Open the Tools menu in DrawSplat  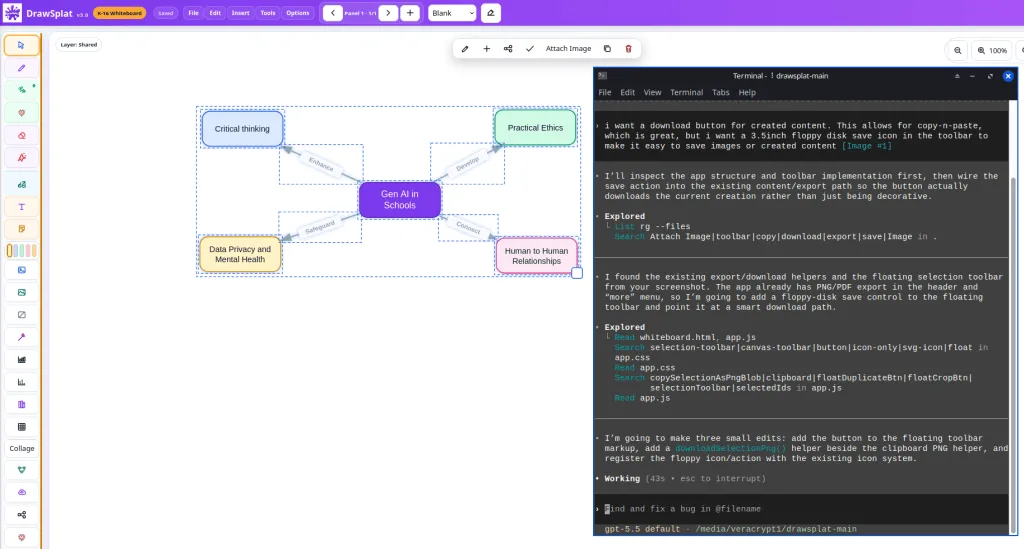click(x=268, y=13)
